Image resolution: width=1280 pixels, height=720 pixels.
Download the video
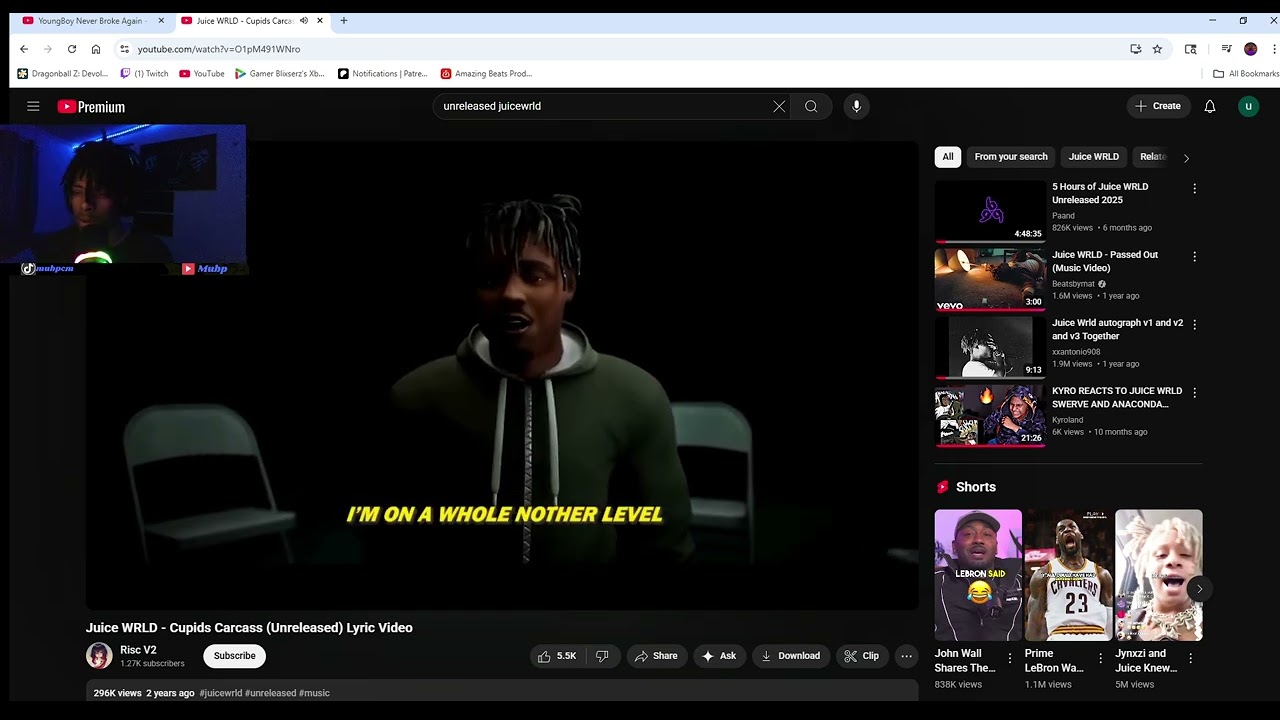[790, 656]
